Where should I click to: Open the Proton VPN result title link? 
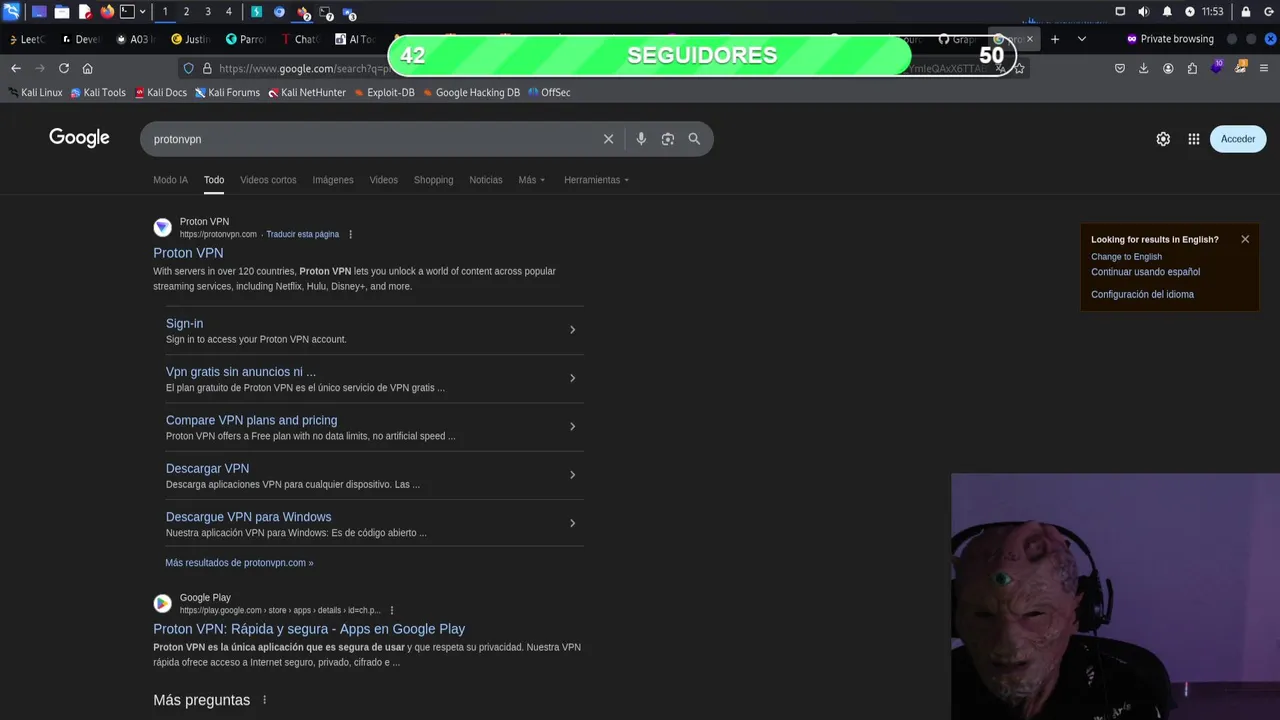tap(188, 253)
